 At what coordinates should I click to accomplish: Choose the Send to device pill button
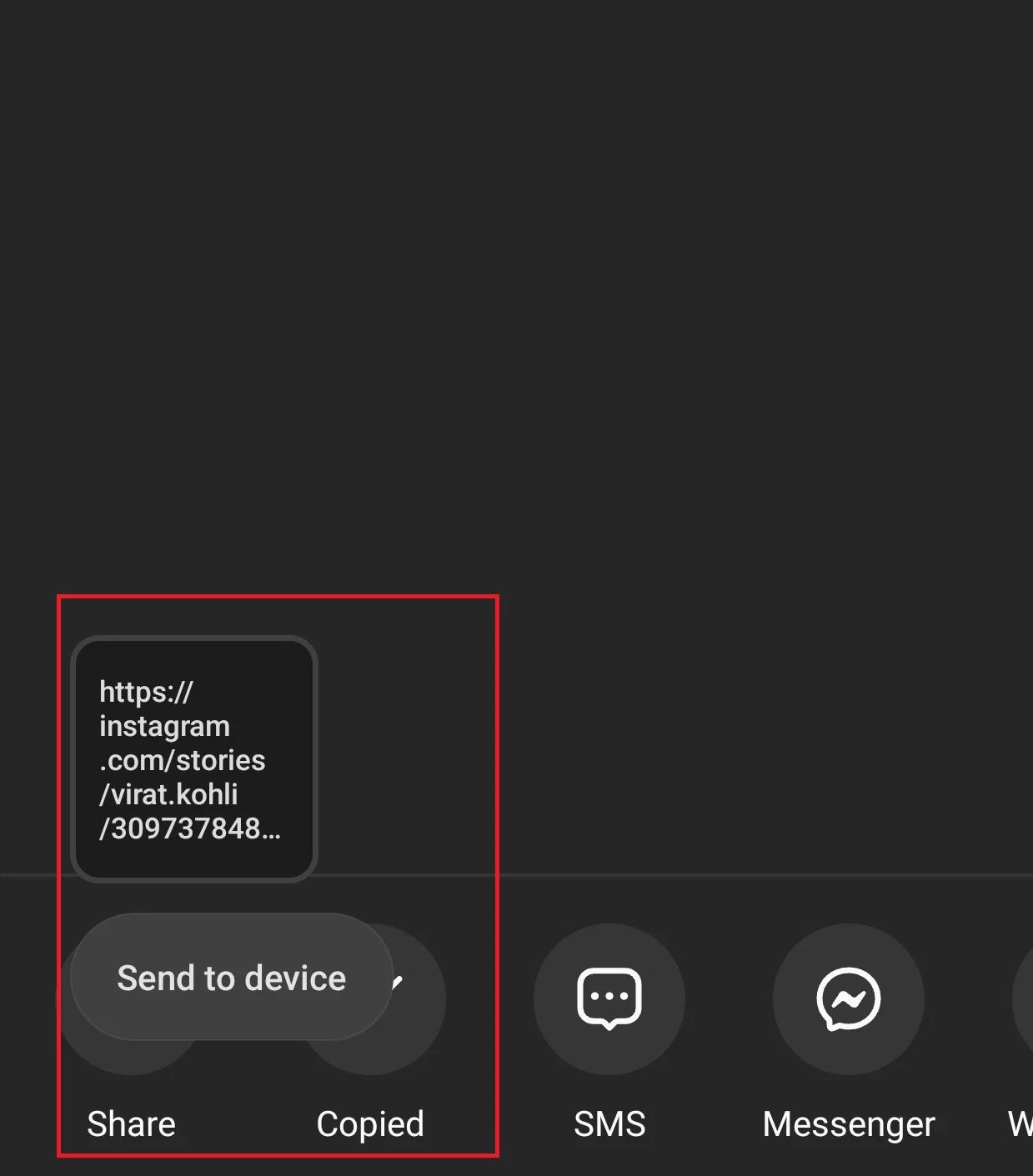[x=232, y=977]
